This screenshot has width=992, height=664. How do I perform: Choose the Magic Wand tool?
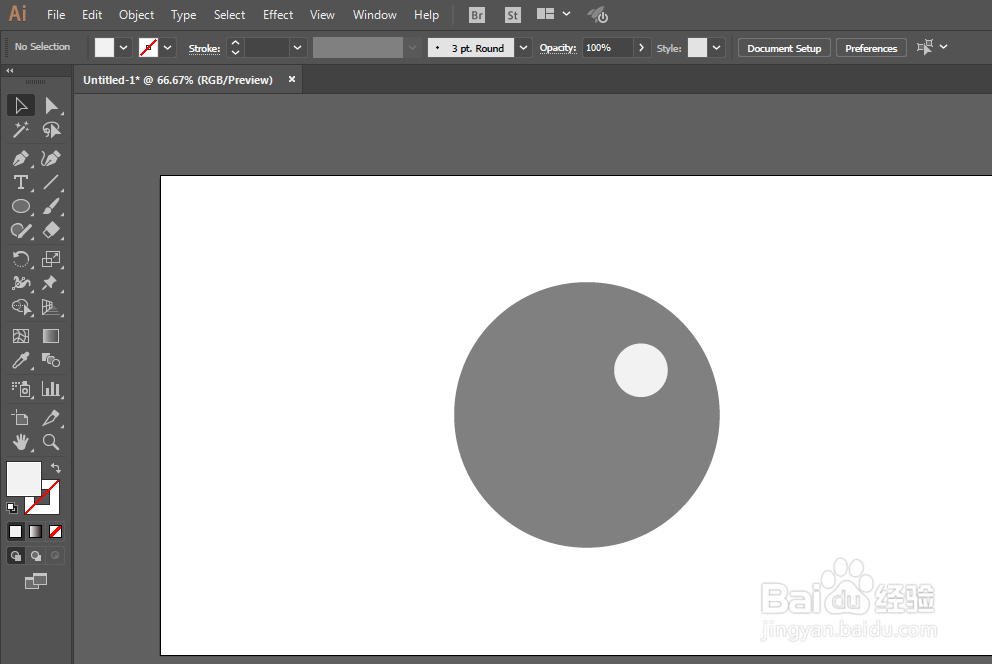click(x=21, y=130)
